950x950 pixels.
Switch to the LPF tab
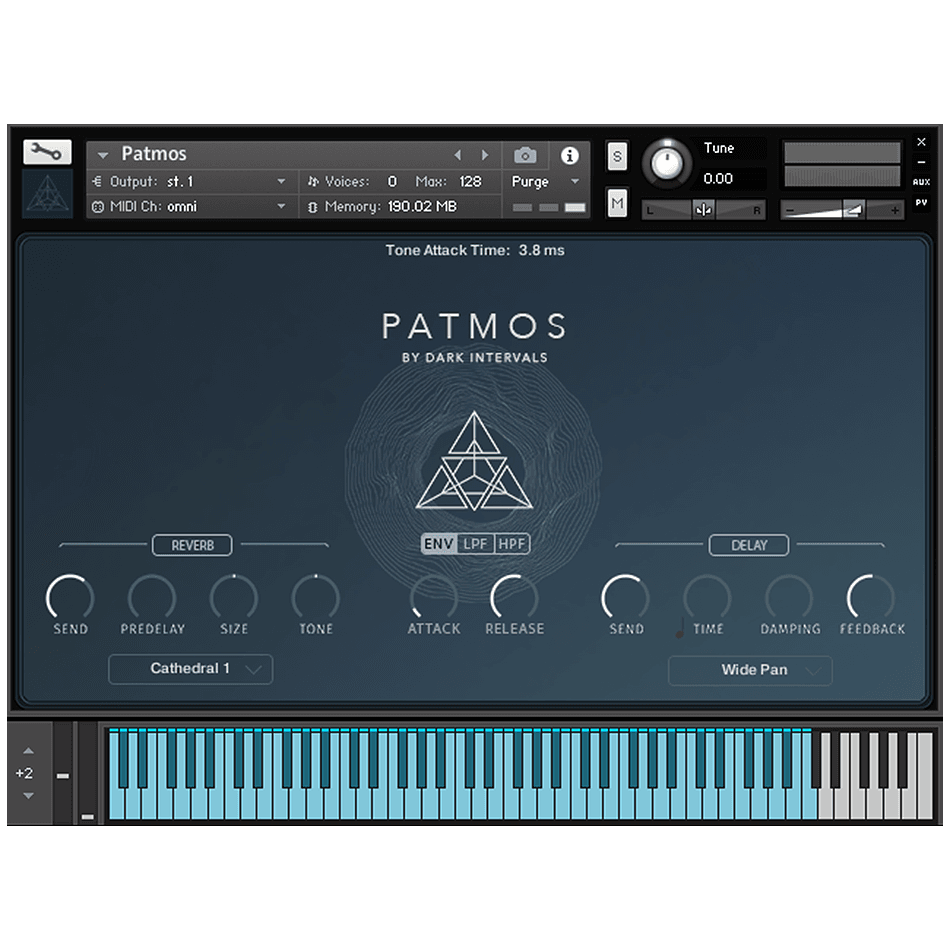pyautogui.click(x=474, y=544)
